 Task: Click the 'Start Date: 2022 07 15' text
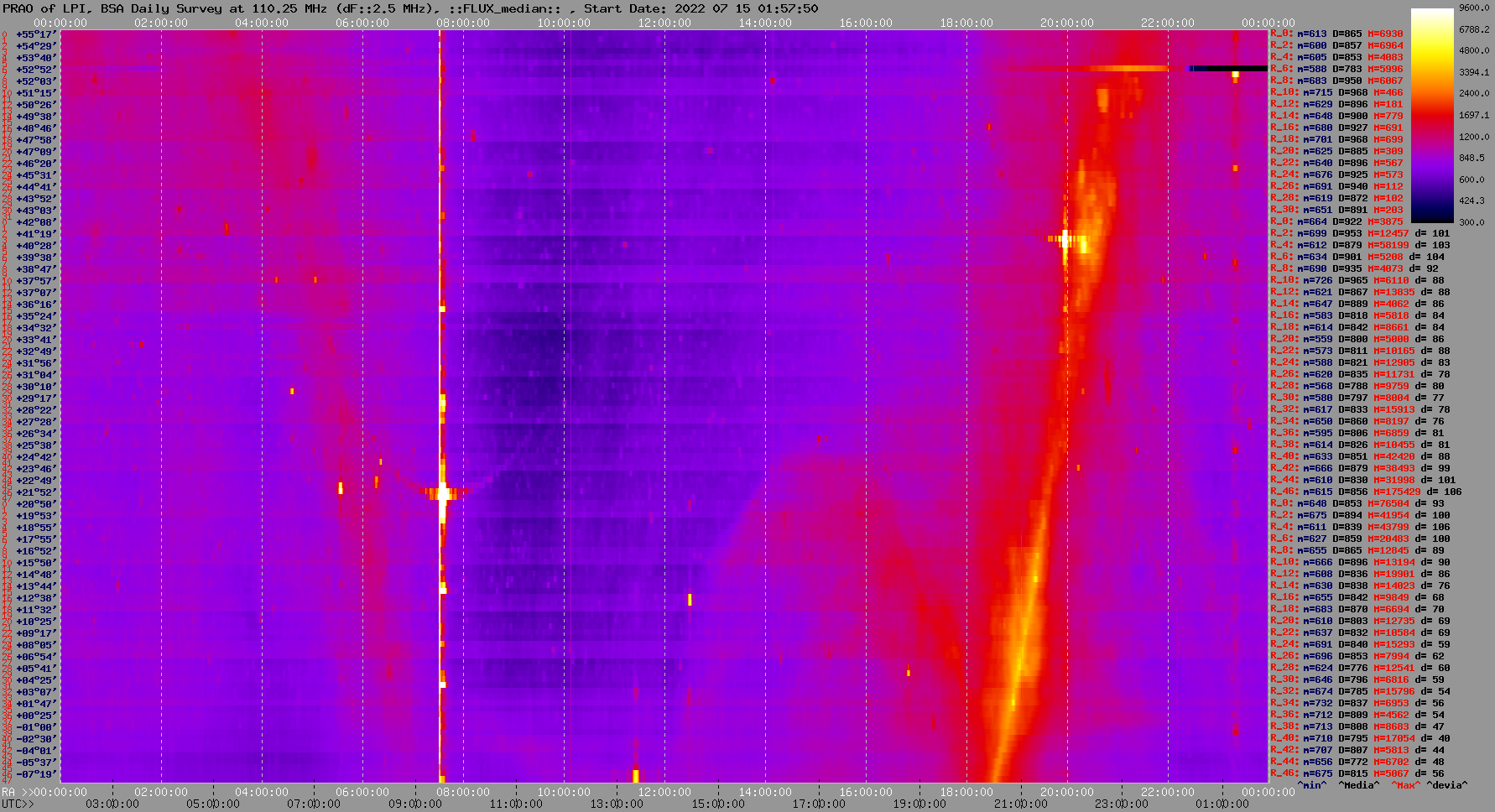click(668, 8)
